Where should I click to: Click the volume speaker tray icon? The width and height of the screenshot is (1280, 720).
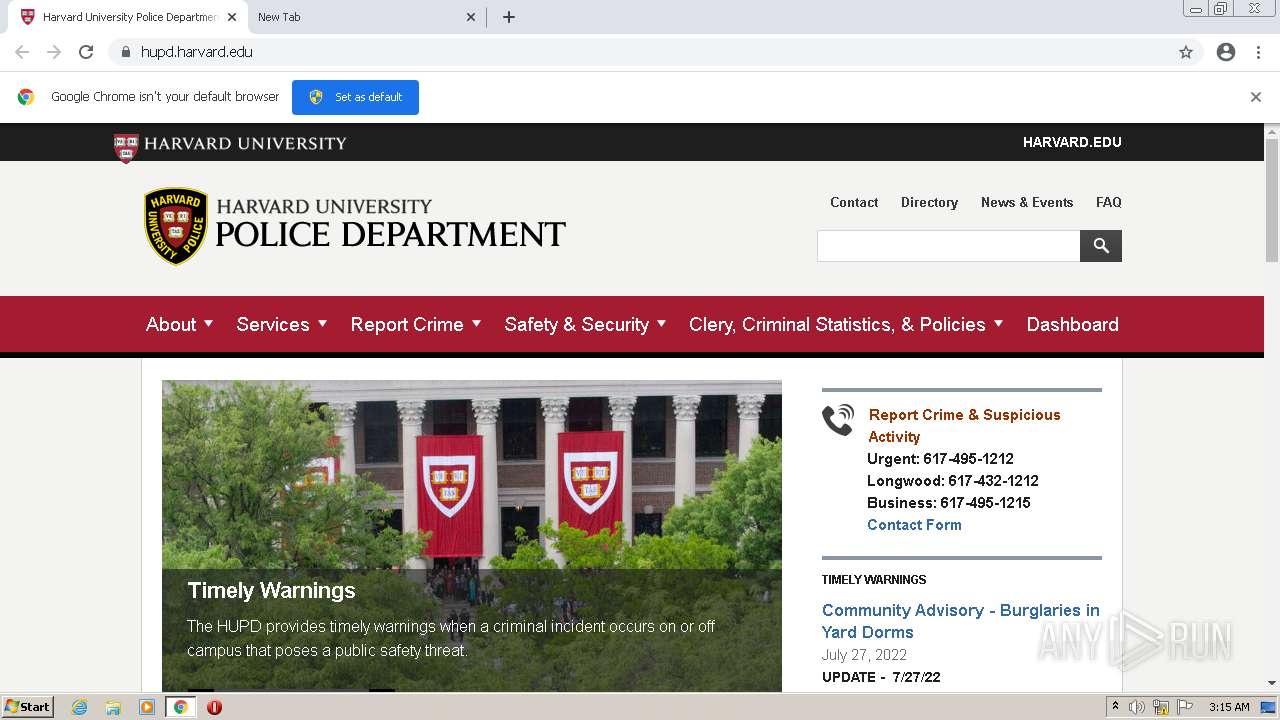pos(1137,707)
